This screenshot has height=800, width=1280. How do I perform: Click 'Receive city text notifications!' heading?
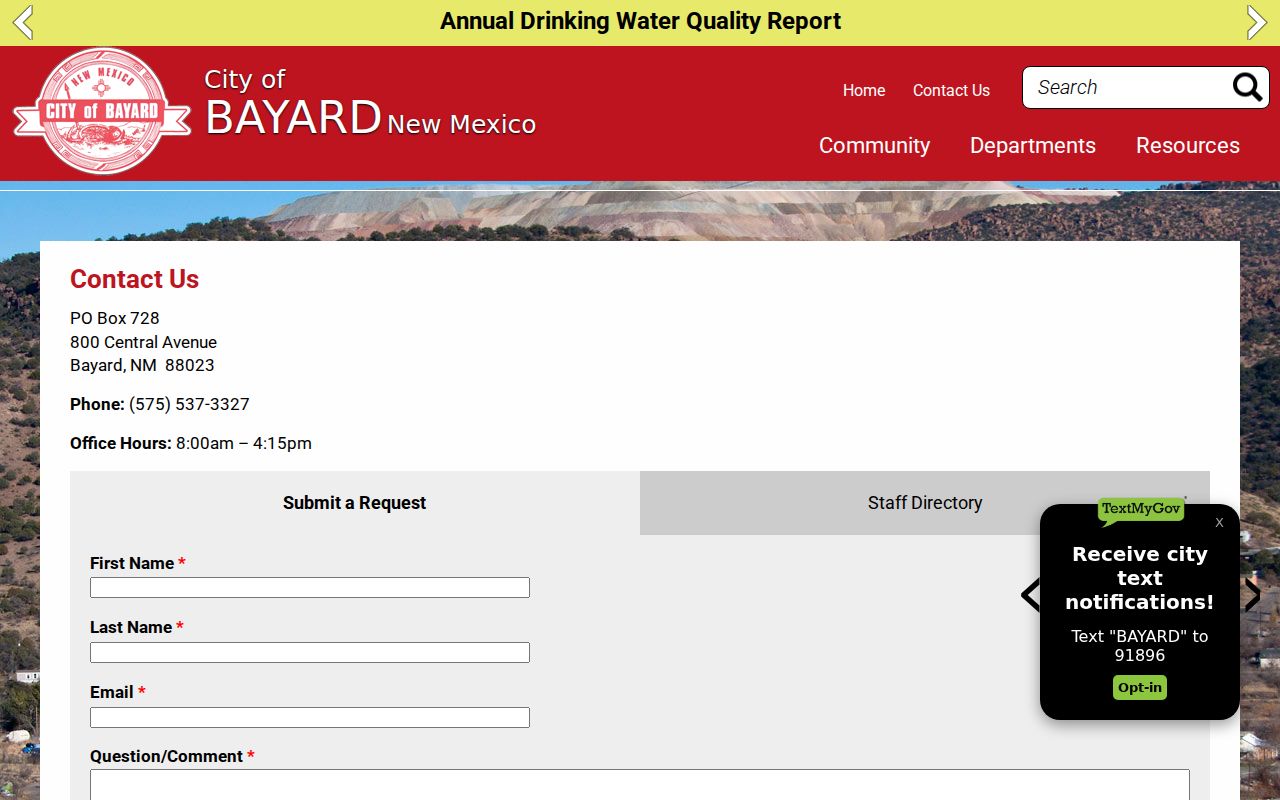pyautogui.click(x=1140, y=578)
